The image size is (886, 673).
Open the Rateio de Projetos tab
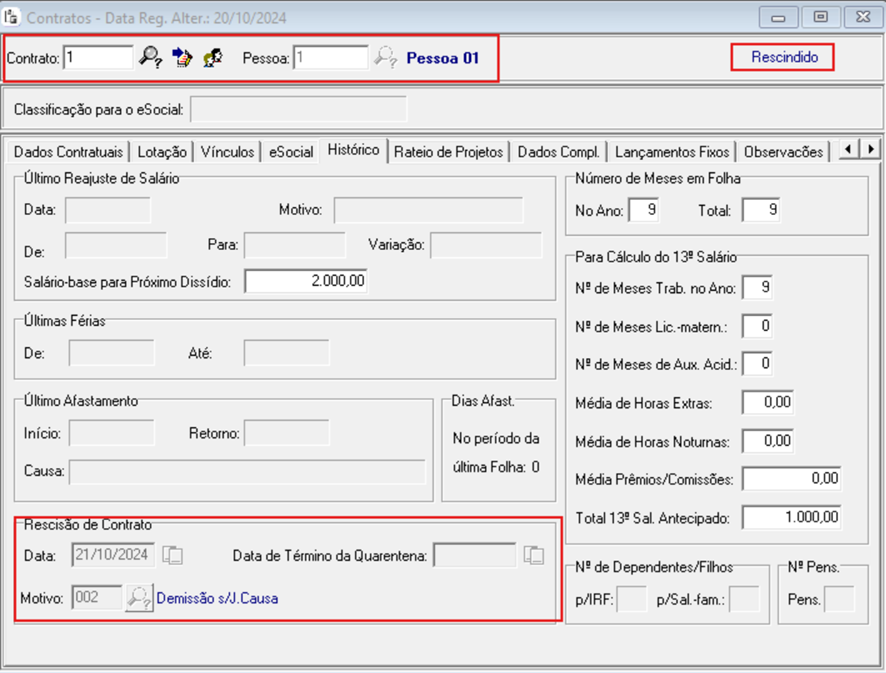point(449,152)
